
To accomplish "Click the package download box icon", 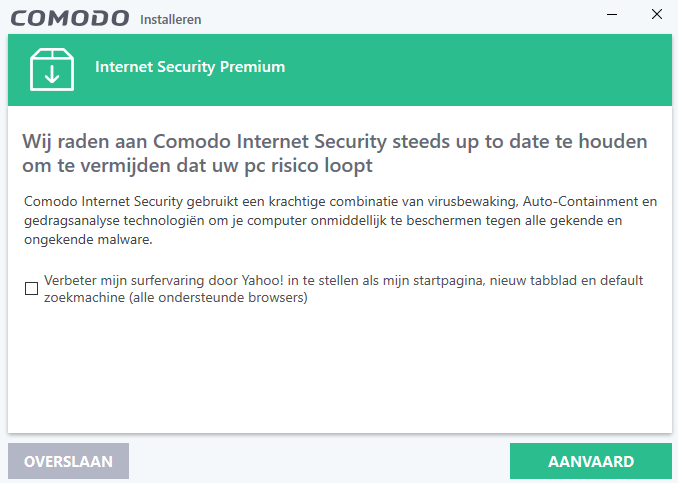I will [x=49, y=68].
